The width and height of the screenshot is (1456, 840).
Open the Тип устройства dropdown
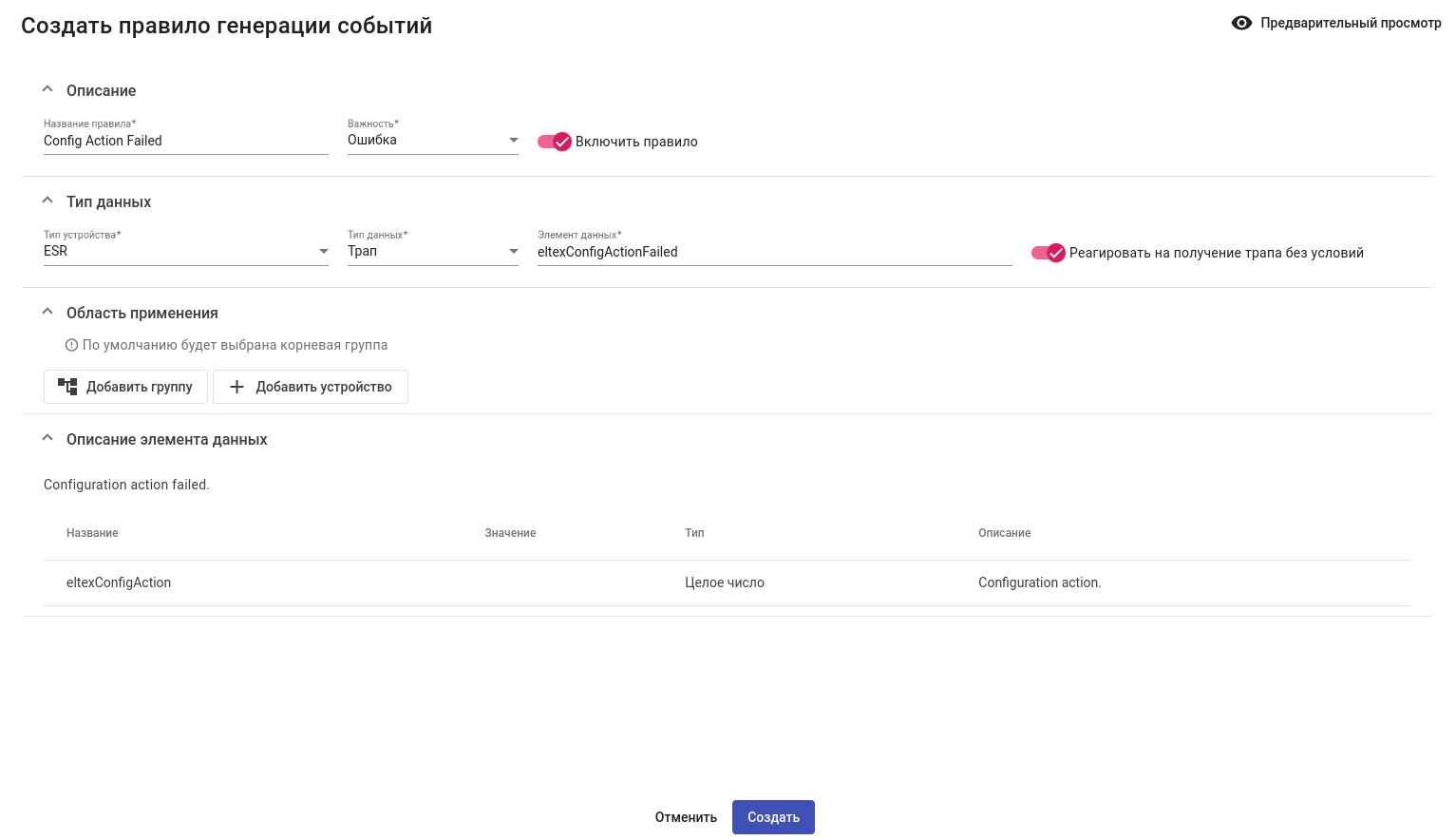tap(185, 252)
